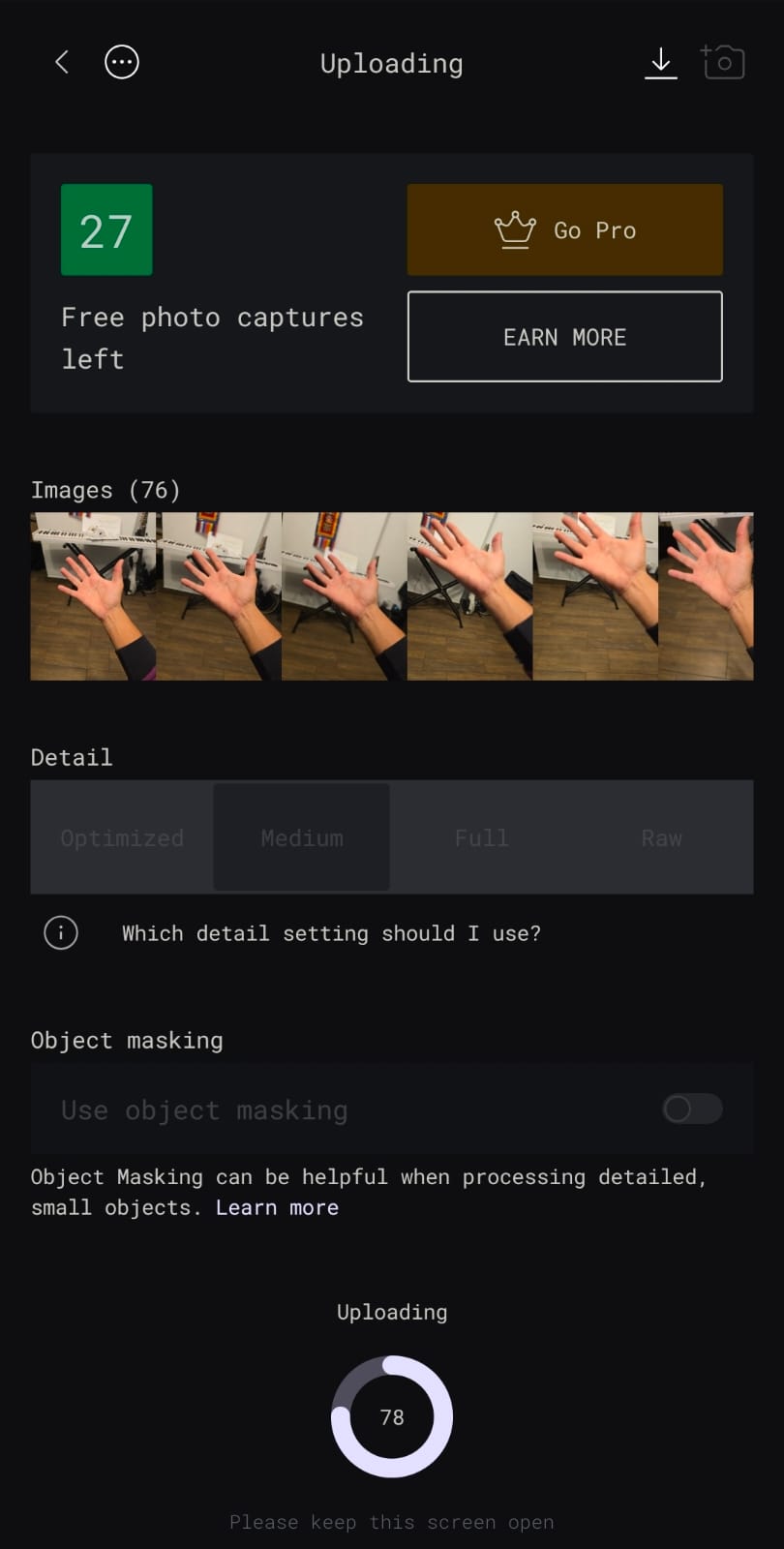Toggle the Use object masking switch
The height and width of the screenshot is (1549, 784).
(x=692, y=1109)
